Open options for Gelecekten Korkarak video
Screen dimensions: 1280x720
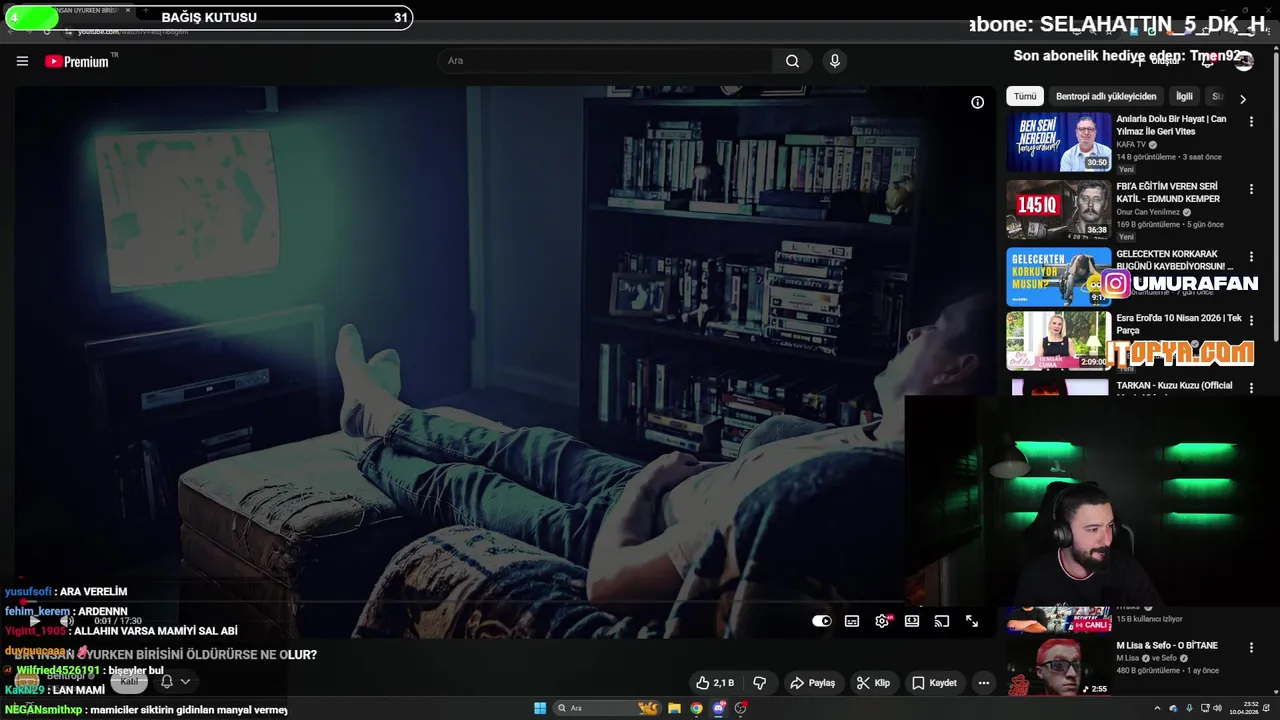coord(1251,256)
